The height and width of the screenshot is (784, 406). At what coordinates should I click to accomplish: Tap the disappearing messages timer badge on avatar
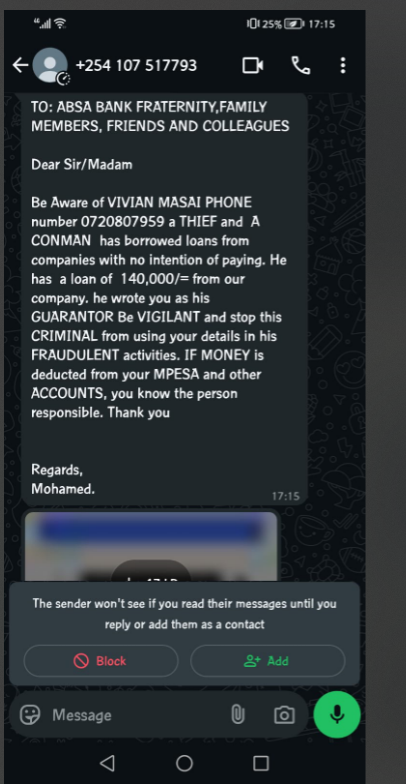click(x=63, y=78)
